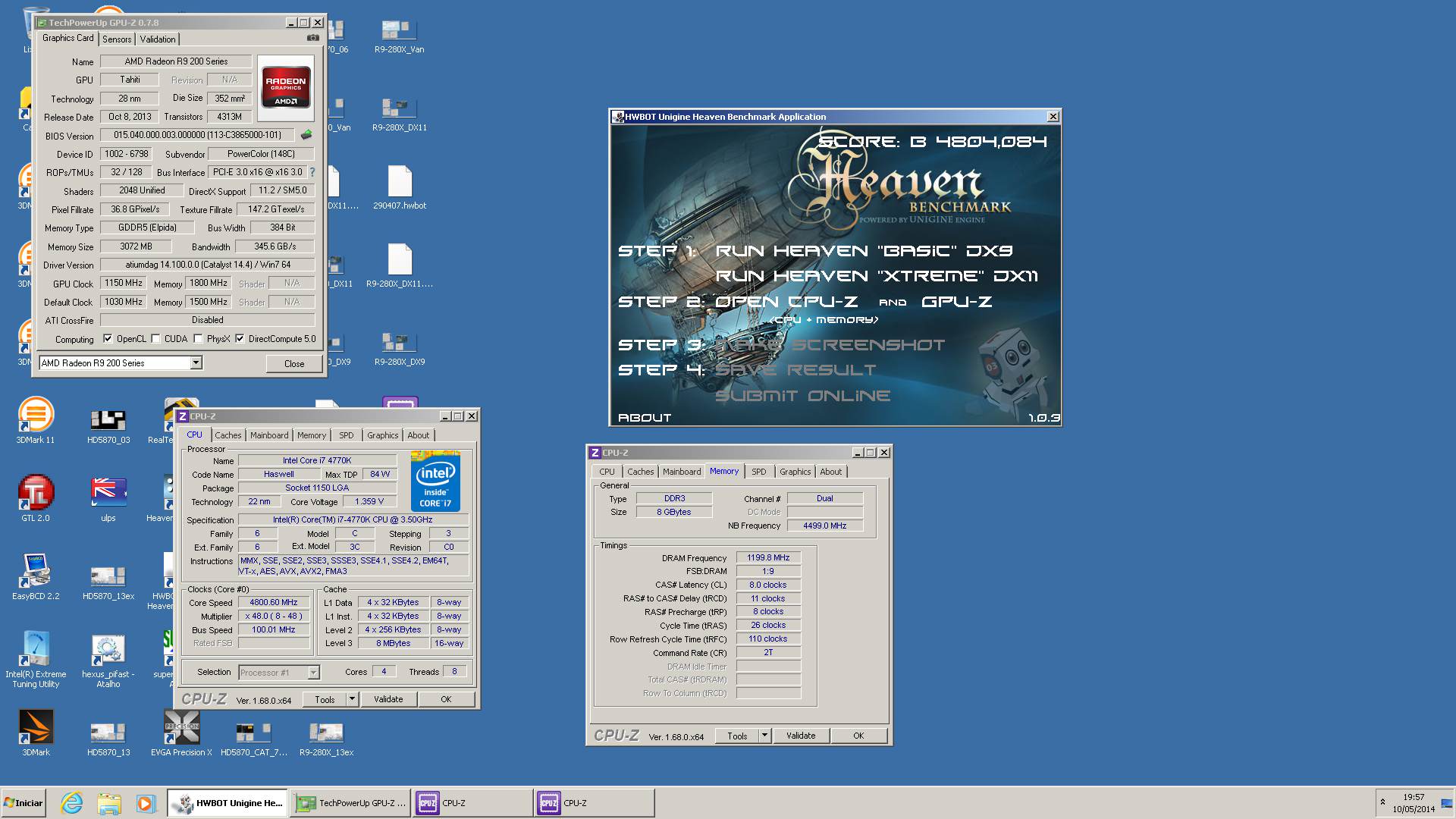Click the GPU-Z link in HWBOT Heaven

pos(957,302)
